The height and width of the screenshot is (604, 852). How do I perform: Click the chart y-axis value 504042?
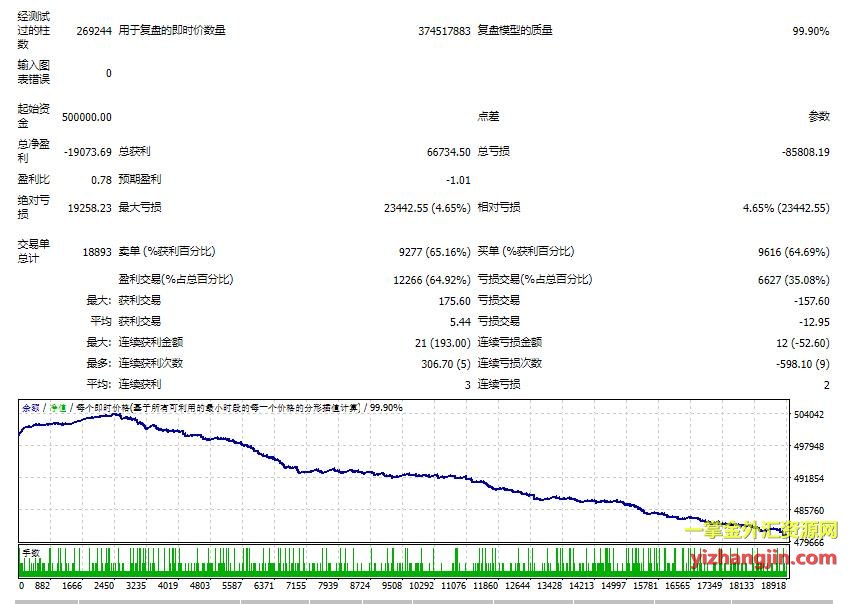(x=809, y=415)
